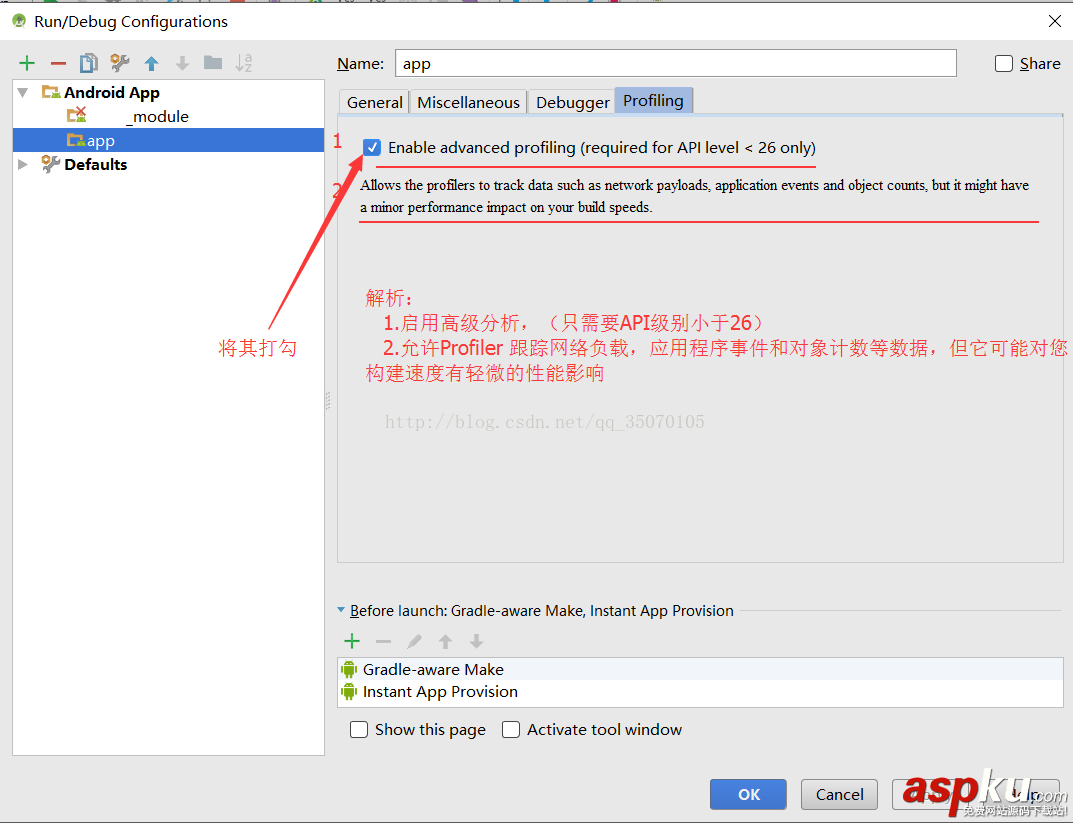
Task: Edit configuration defaults with the wrench icon
Action: 119,62
